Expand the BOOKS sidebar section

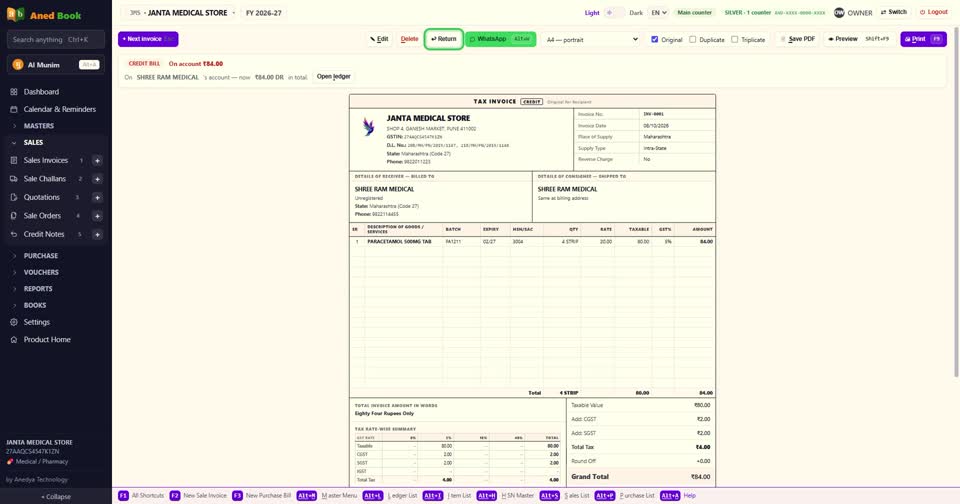35,305
